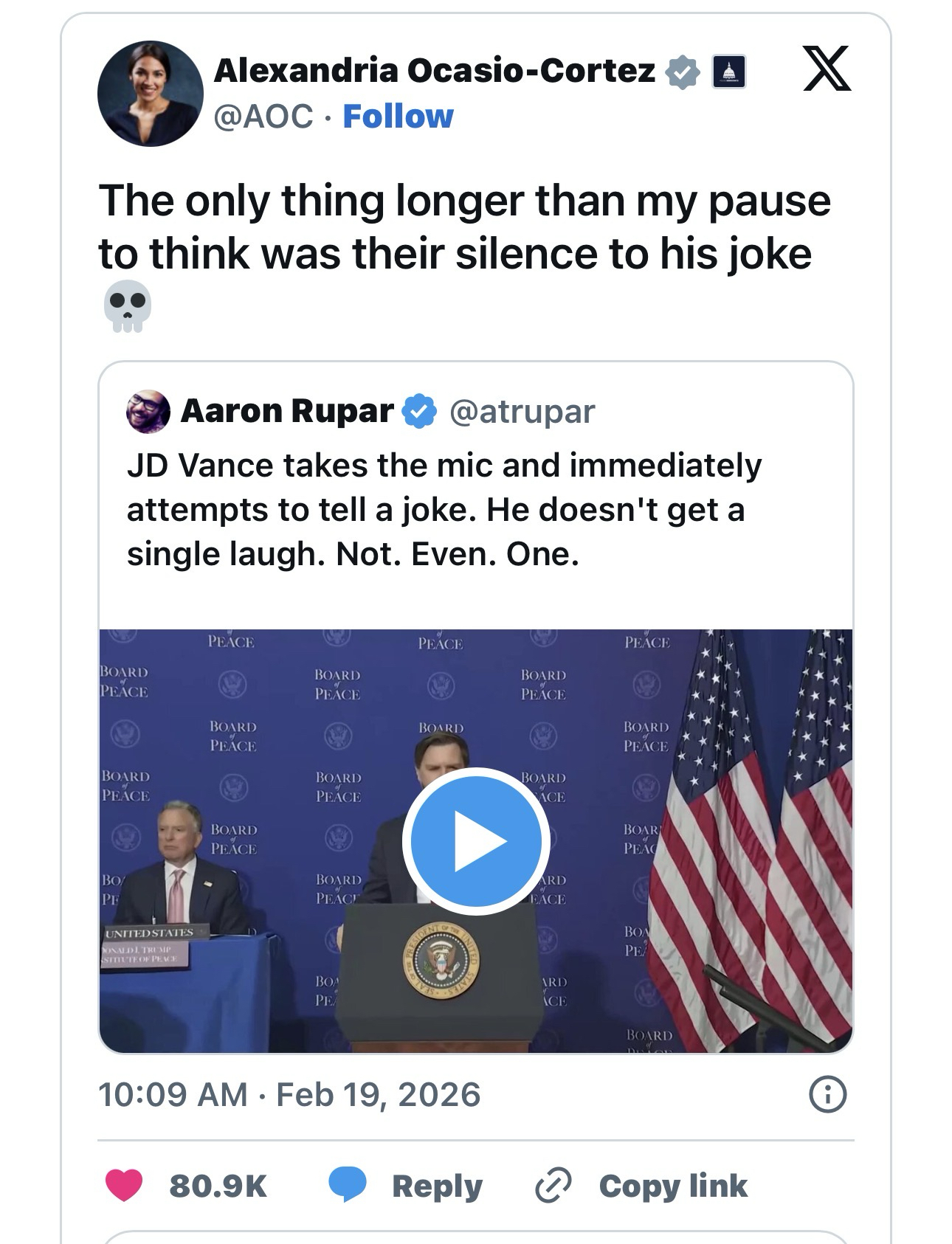Click the Reply text button
The width and height of the screenshot is (952, 1244).
click(437, 1186)
